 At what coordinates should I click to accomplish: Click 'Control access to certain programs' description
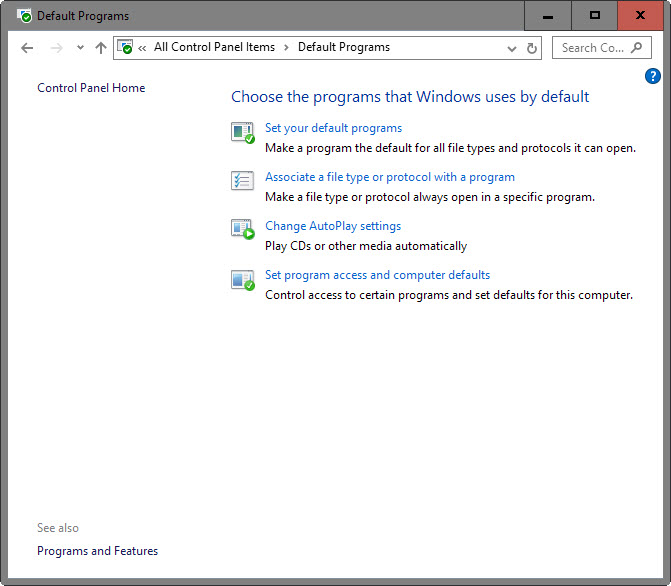pyautogui.click(x=449, y=295)
